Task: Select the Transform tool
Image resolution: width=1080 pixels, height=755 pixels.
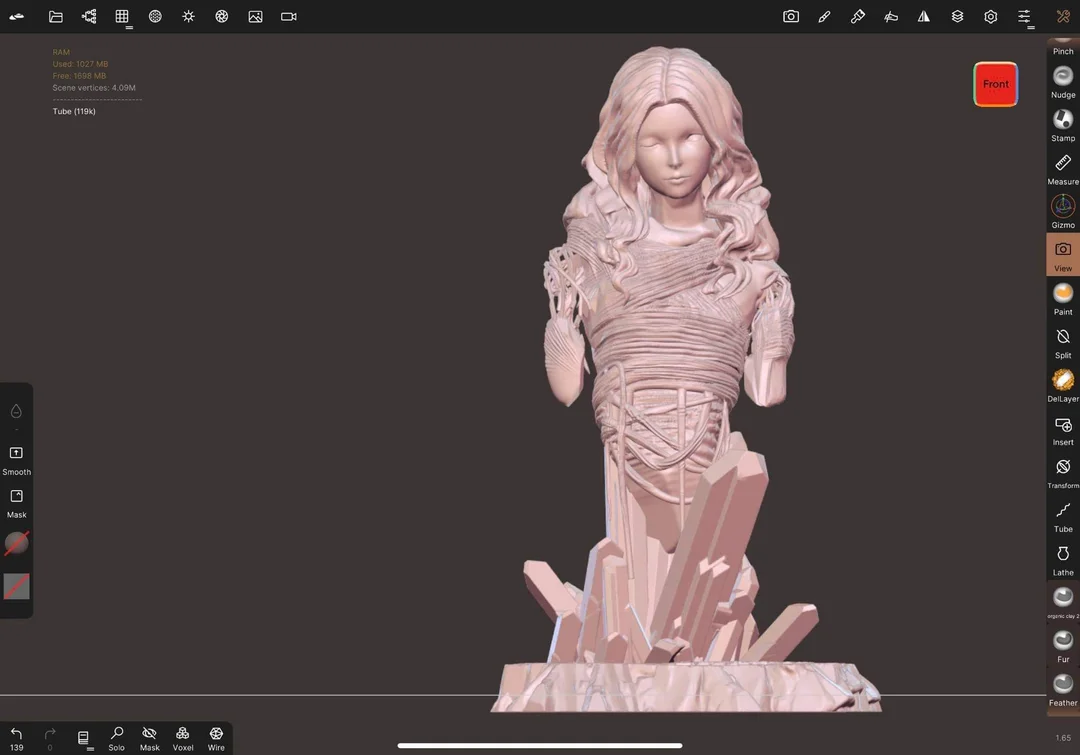Action: point(1063,473)
